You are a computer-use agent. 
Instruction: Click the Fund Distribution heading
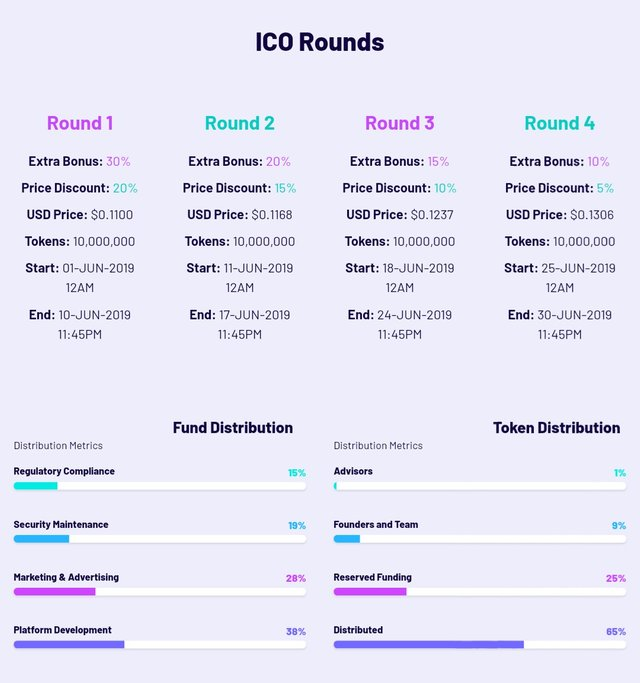pos(233,428)
